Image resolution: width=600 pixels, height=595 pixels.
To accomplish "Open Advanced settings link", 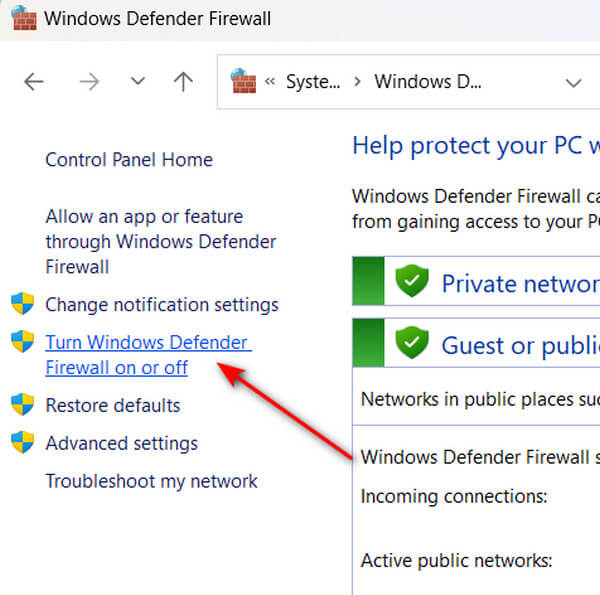I will point(122,443).
